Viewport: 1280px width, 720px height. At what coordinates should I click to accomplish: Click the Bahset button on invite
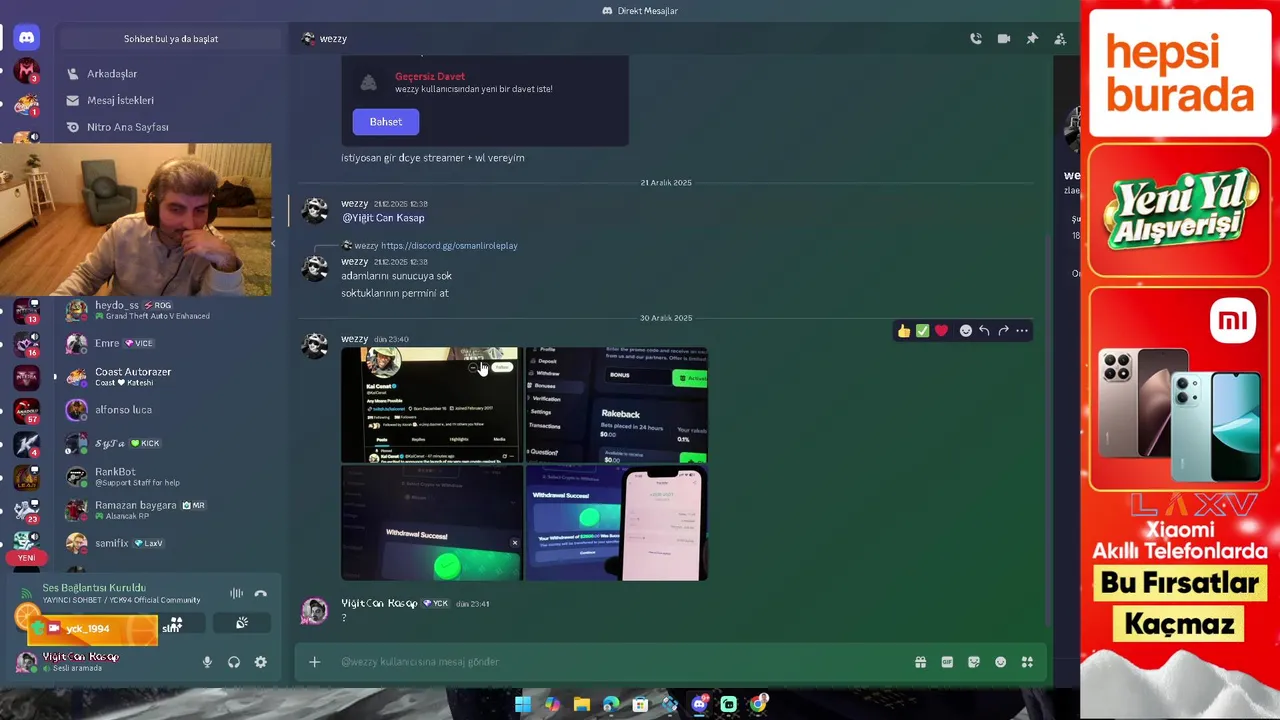coord(386,122)
